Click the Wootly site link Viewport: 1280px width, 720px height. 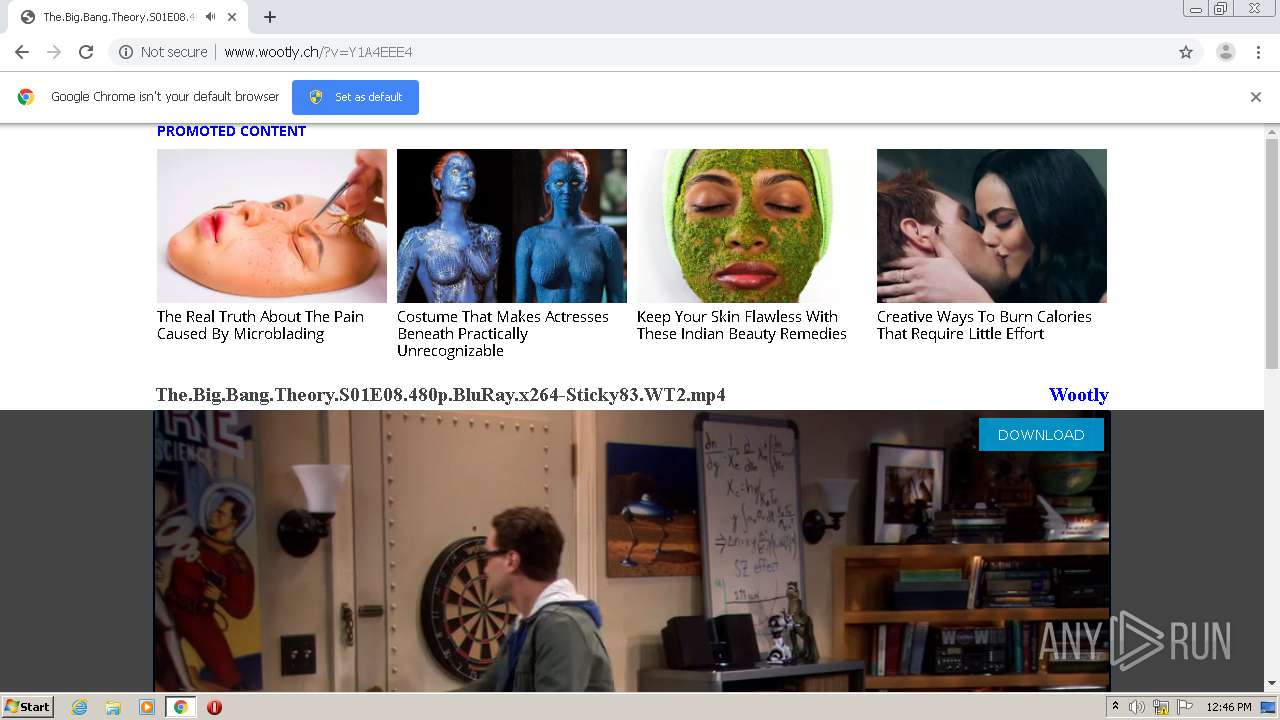click(1078, 395)
